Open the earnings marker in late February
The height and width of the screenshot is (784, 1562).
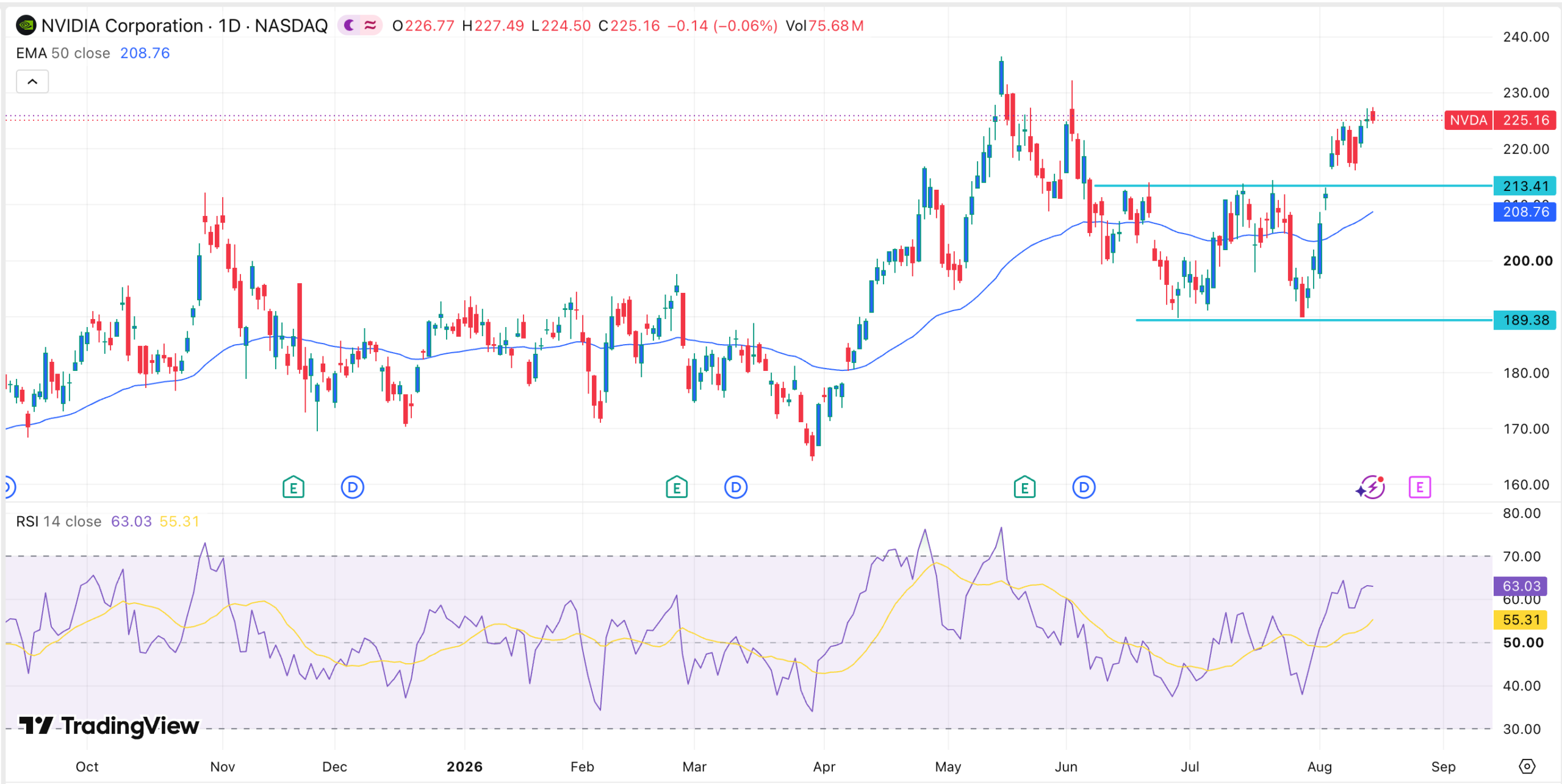click(677, 487)
